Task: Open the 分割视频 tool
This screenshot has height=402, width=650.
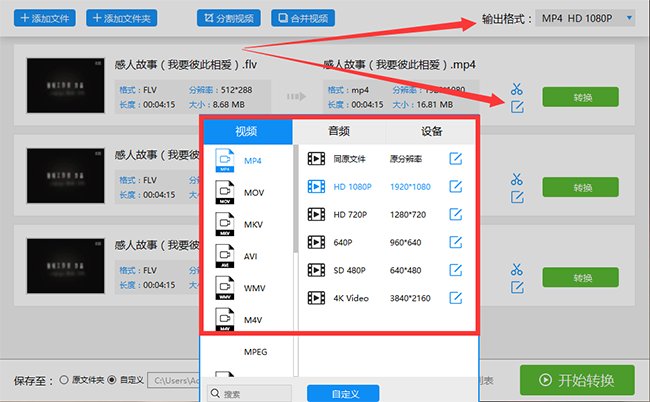Action: [x=229, y=18]
